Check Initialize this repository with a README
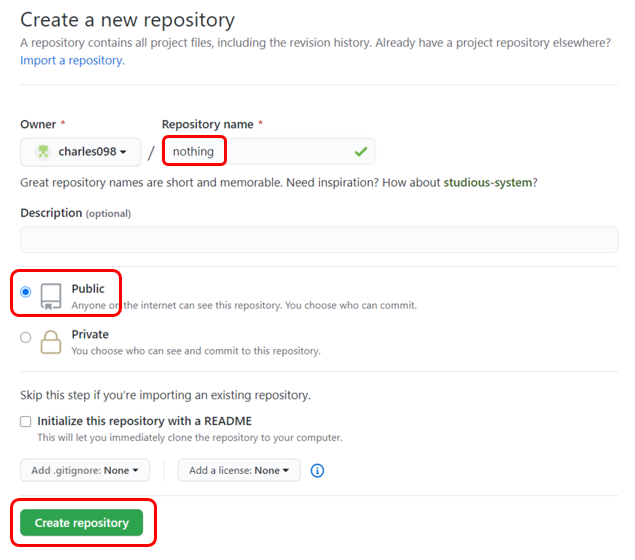The height and width of the screenshot is (560, 635). coord(26,422)
